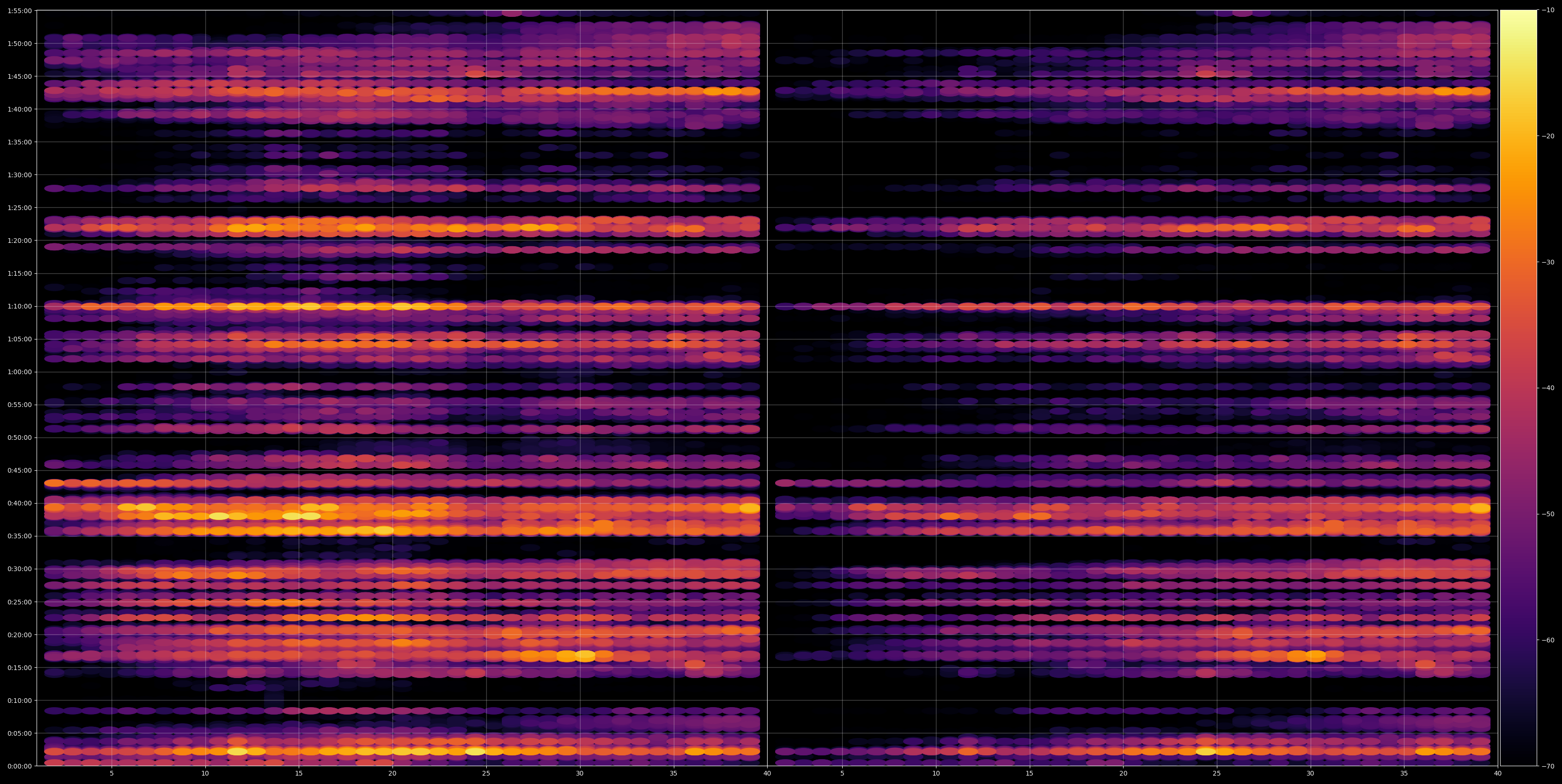Click x-axis tick 25 under right heatmap

1217,774
